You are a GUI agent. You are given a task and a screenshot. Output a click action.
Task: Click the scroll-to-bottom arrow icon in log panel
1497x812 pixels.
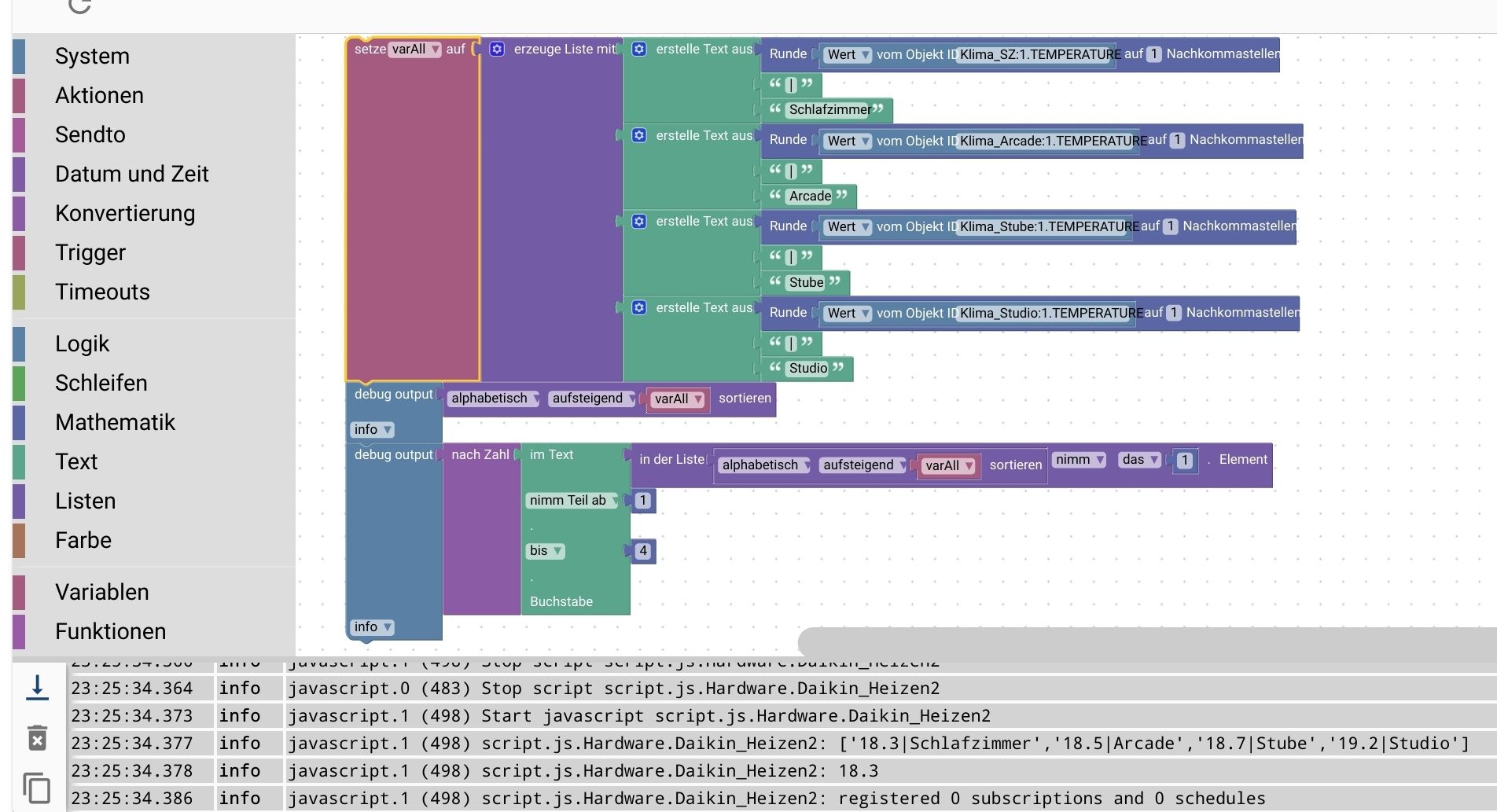37,686
